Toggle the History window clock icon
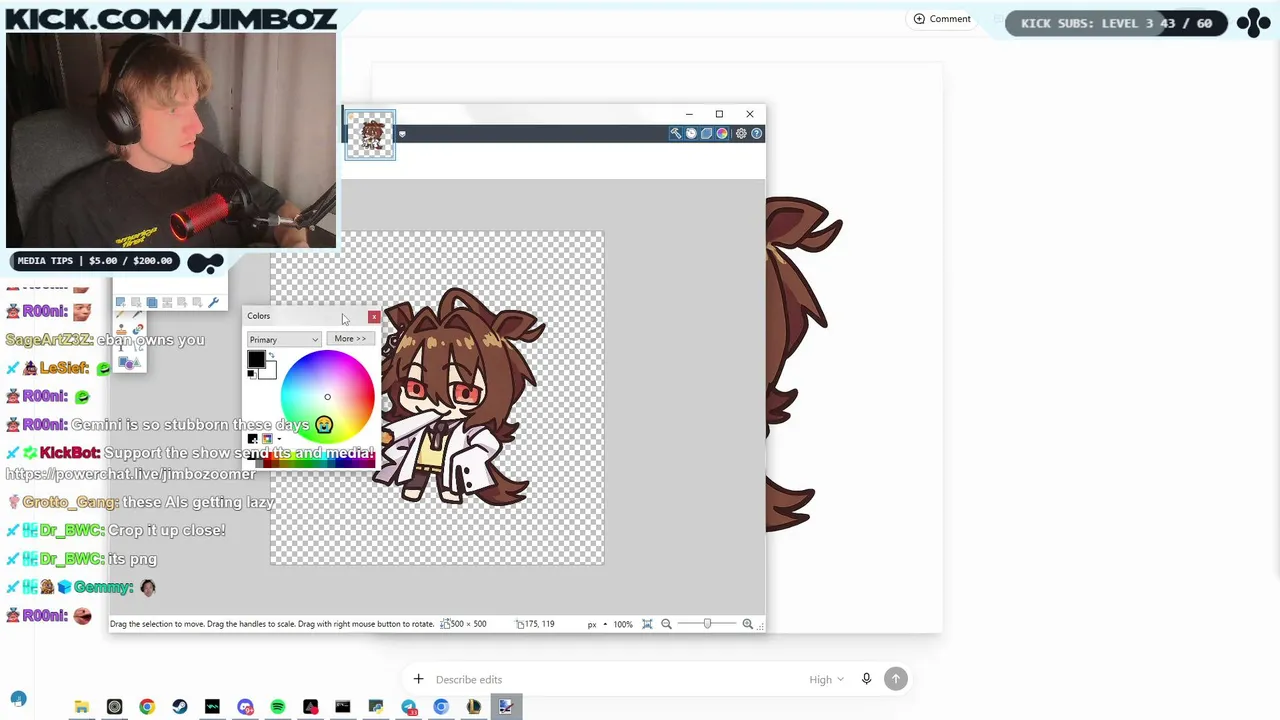Viewport: 1280px width, 720px height. (691, 133)
